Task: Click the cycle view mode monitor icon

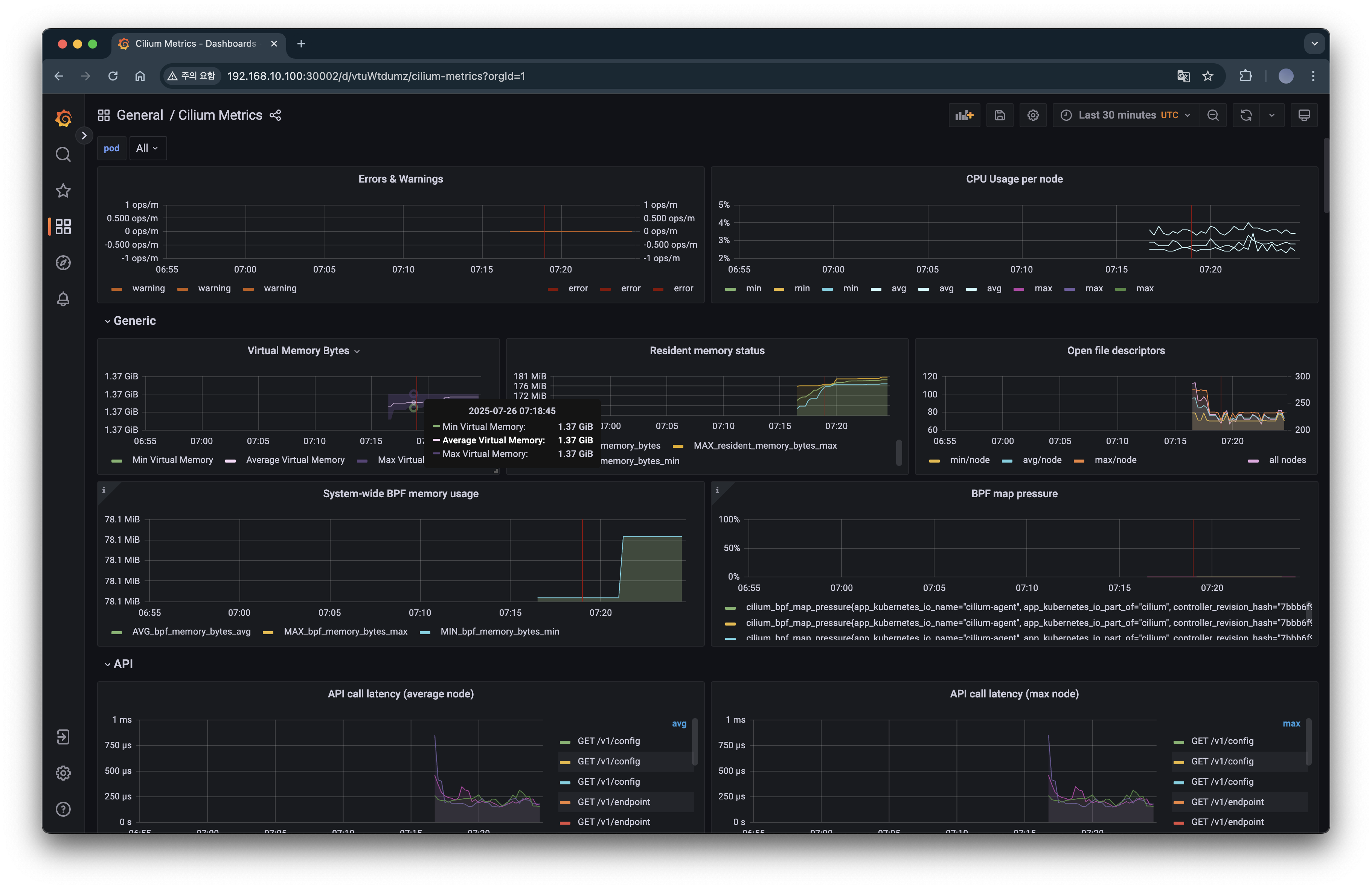Action: click(1303, 115)
